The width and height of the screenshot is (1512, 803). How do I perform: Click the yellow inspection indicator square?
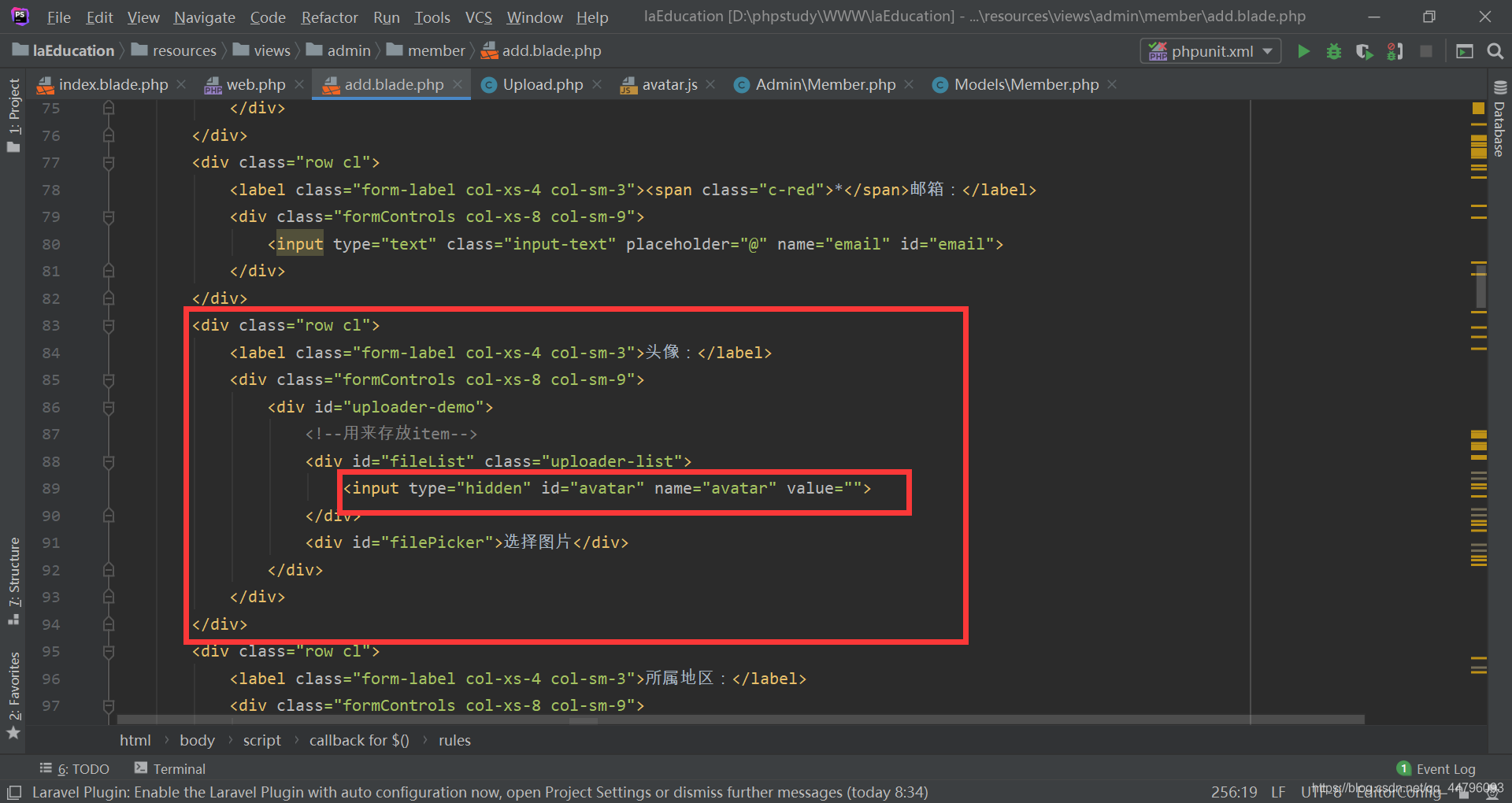coord(1478,108)
